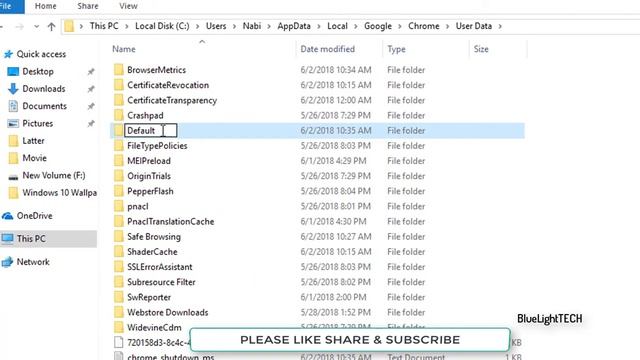640x360 pixels.
Task: Click inside the Default rename text box
Action: click(x=151, y=131)
